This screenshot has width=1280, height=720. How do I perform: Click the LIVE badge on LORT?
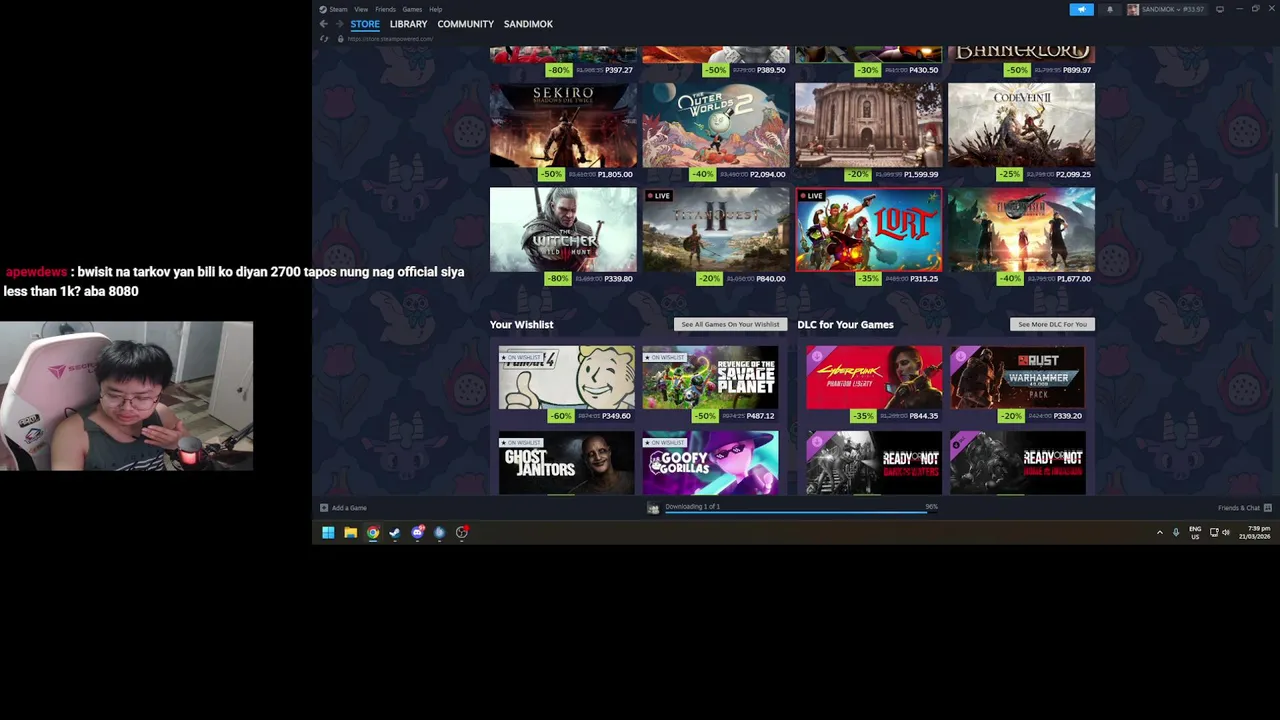pos(811,196)
